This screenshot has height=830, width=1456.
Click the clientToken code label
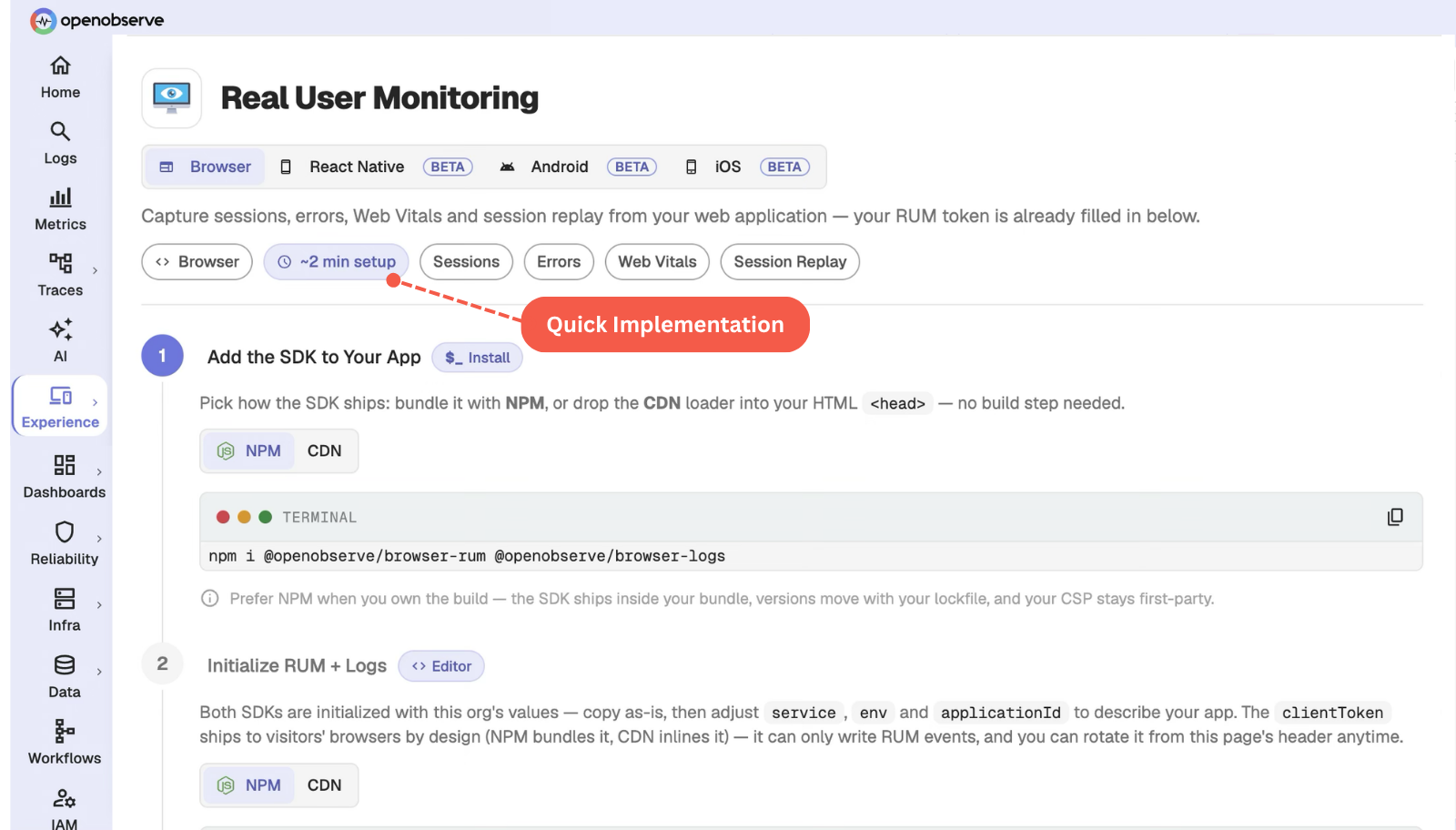(1332, 713)
